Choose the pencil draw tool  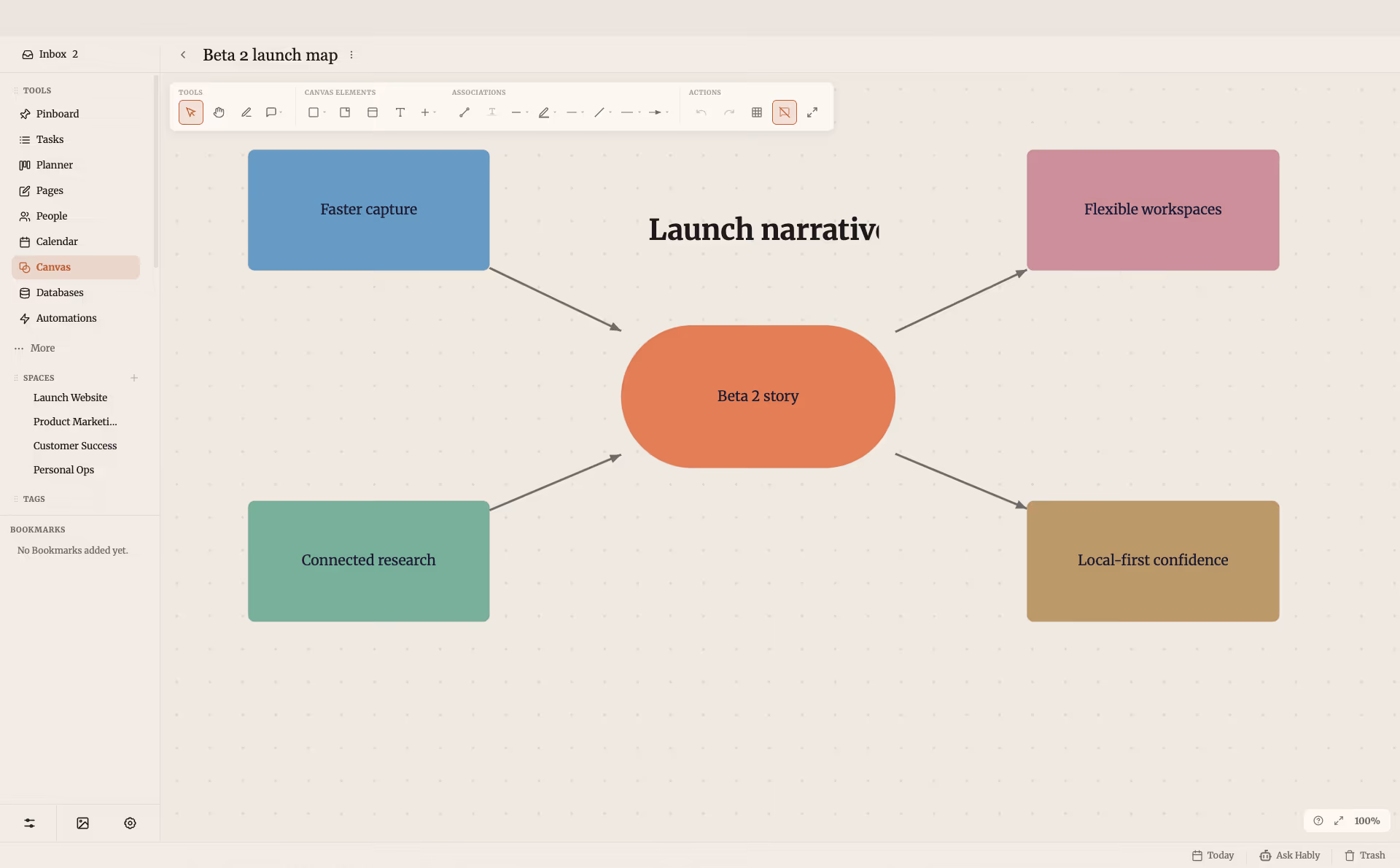pos(246,112)
